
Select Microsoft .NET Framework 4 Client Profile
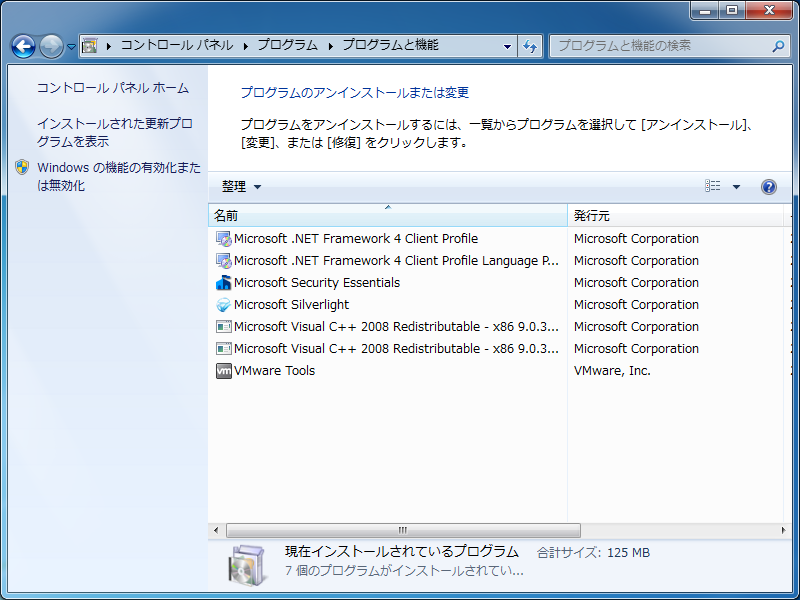pyautogui.click(x=356, y=238)
